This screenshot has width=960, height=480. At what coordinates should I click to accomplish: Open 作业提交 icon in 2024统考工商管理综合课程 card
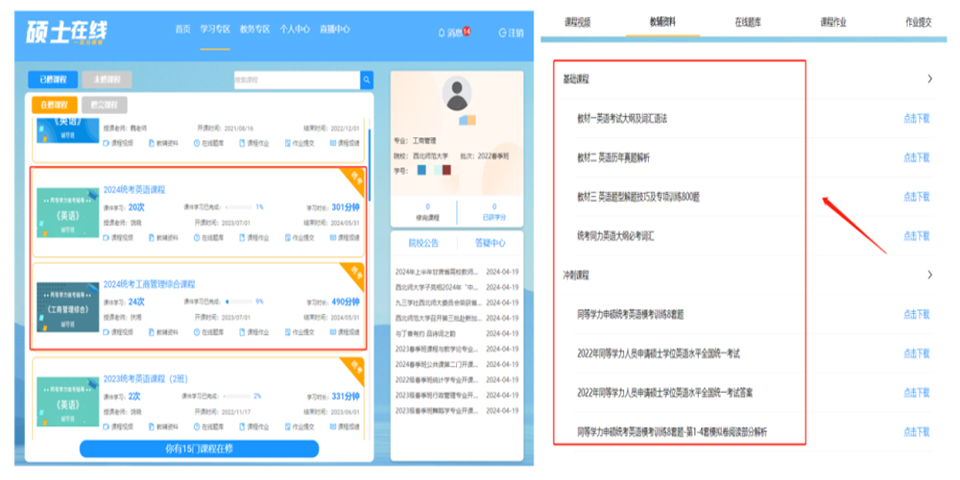pos(288,332)
